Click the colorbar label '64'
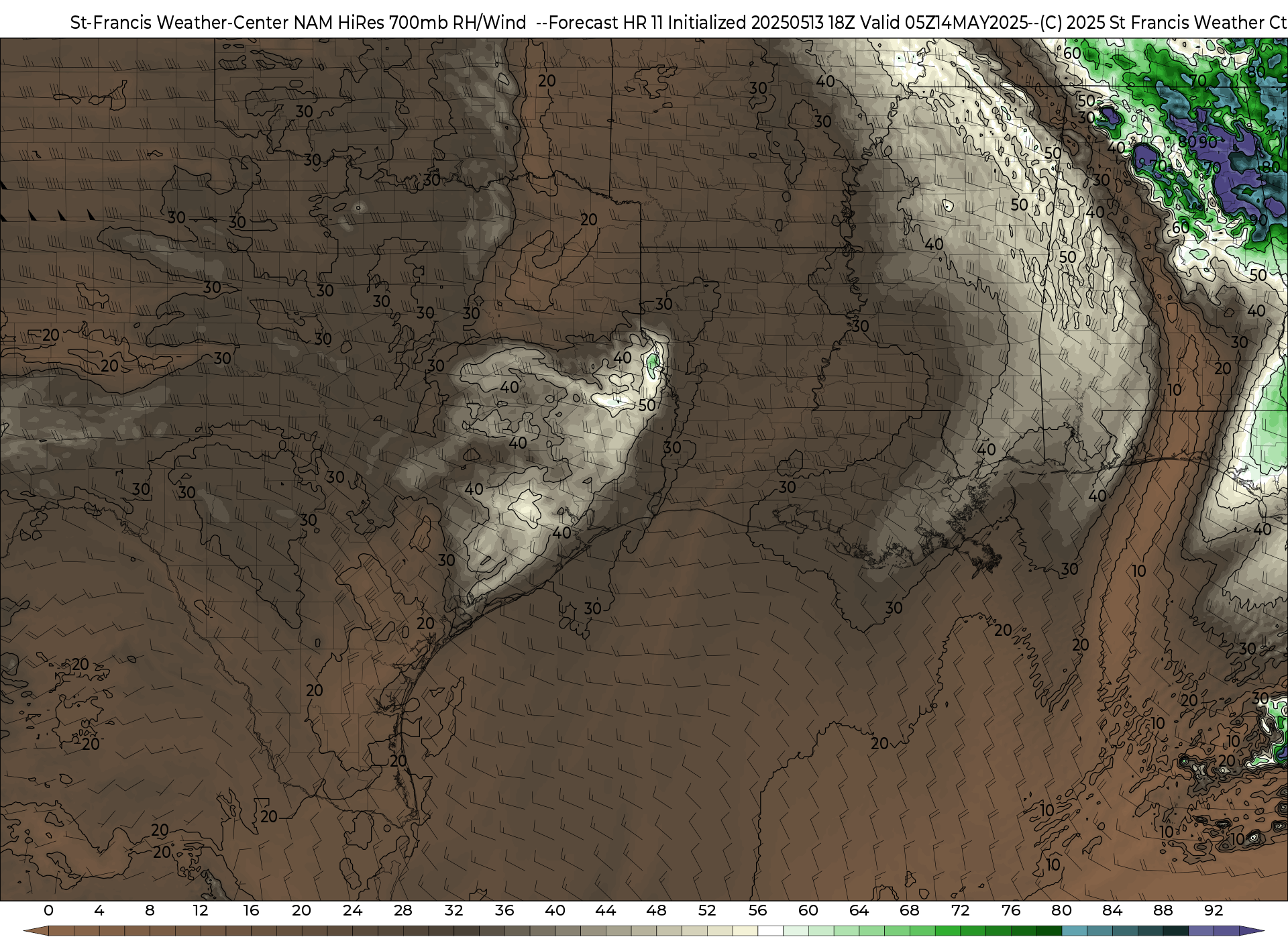1288x939 pixels. click(859, 910)
